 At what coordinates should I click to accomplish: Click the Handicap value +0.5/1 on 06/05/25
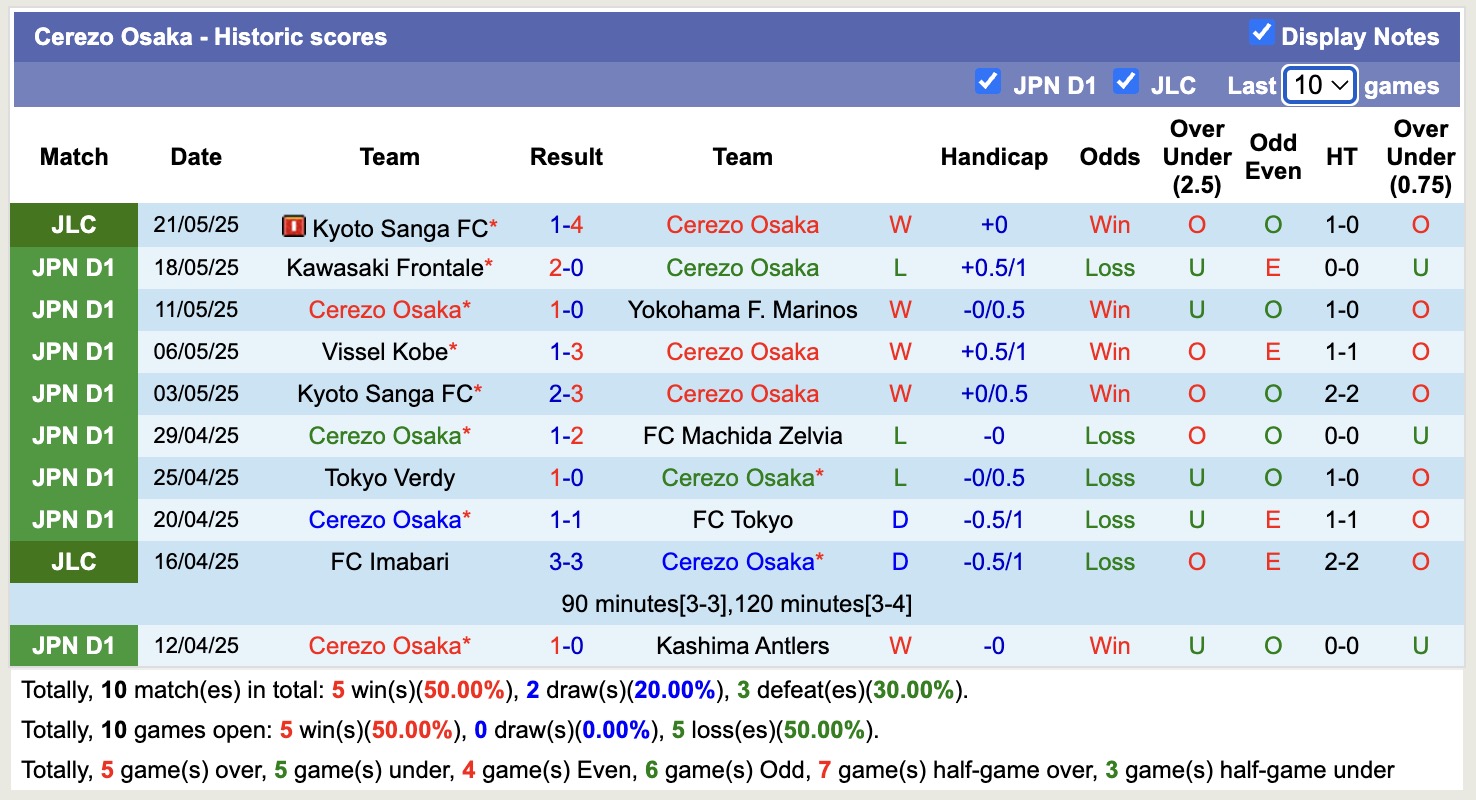coord(993,351)
